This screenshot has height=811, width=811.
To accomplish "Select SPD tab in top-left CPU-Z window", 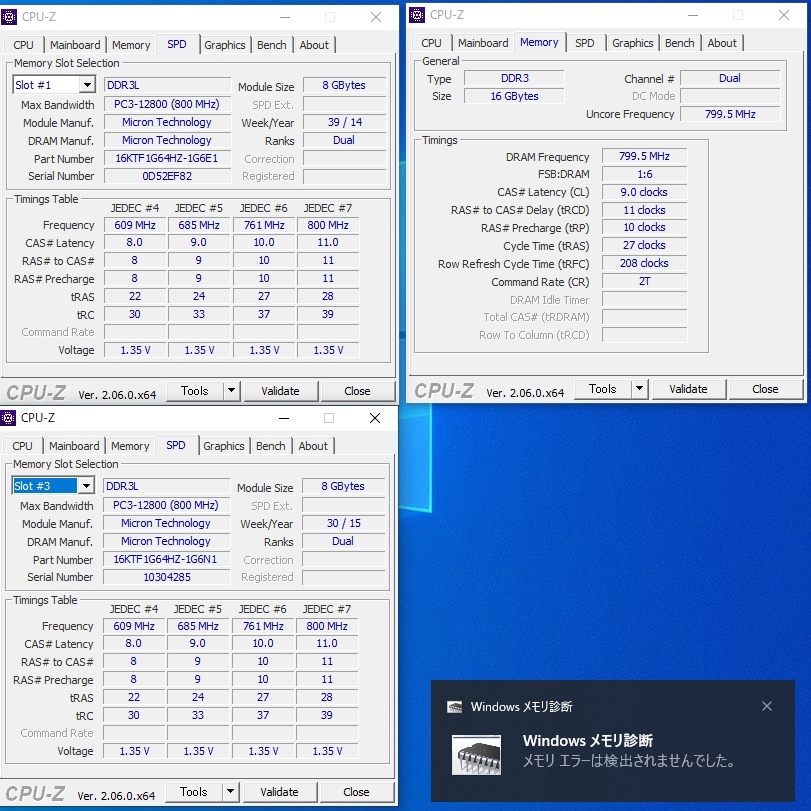I will click(177, 44).
